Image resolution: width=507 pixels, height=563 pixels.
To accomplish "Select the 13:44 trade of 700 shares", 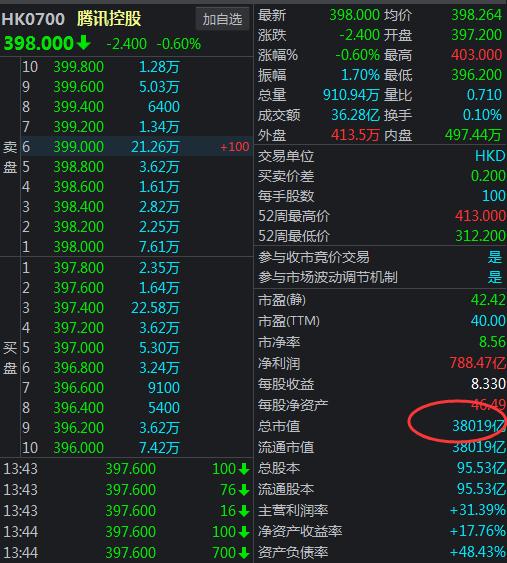I will (x=126, y=553).
